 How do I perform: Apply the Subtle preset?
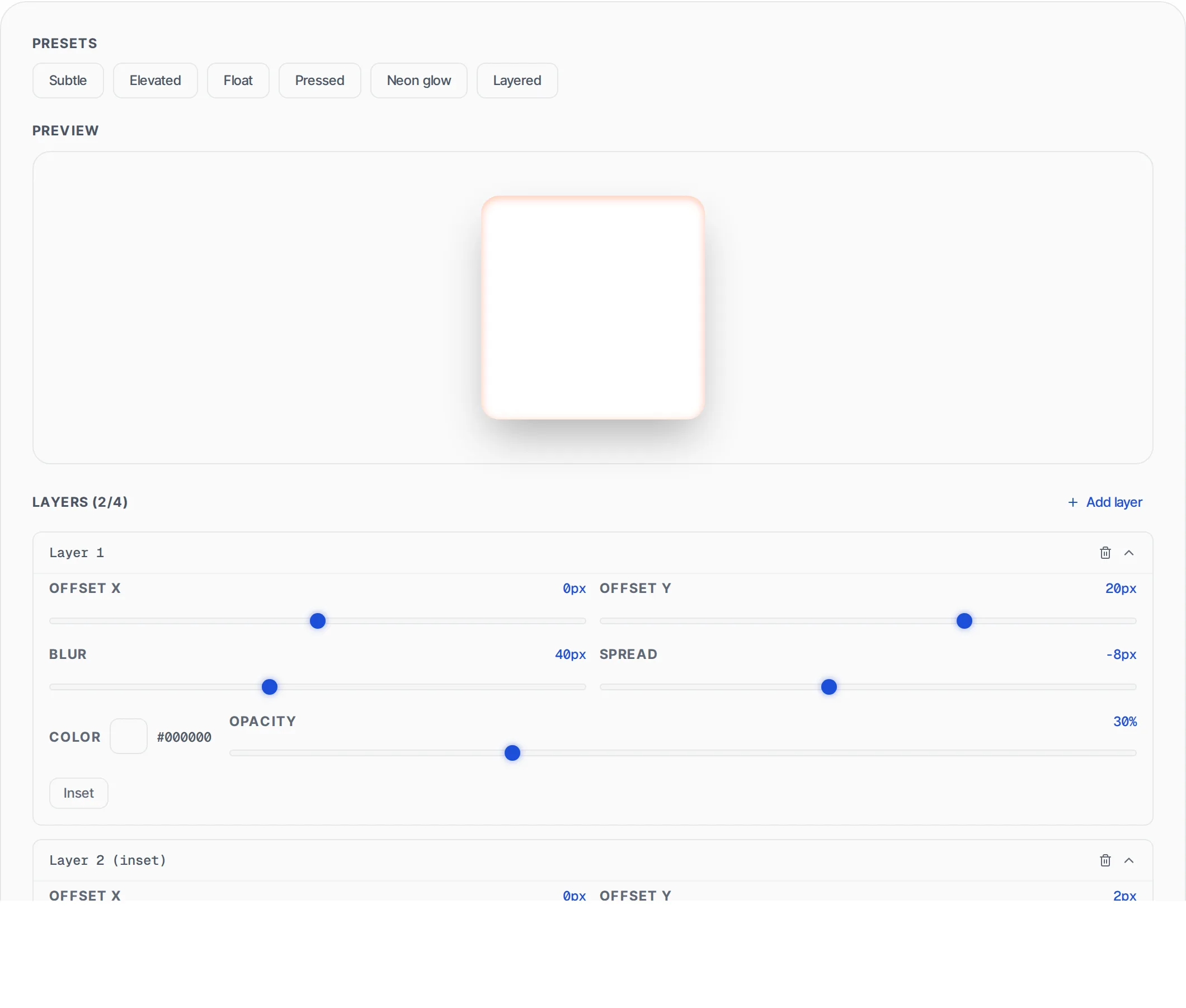click(x=68, y=81)
